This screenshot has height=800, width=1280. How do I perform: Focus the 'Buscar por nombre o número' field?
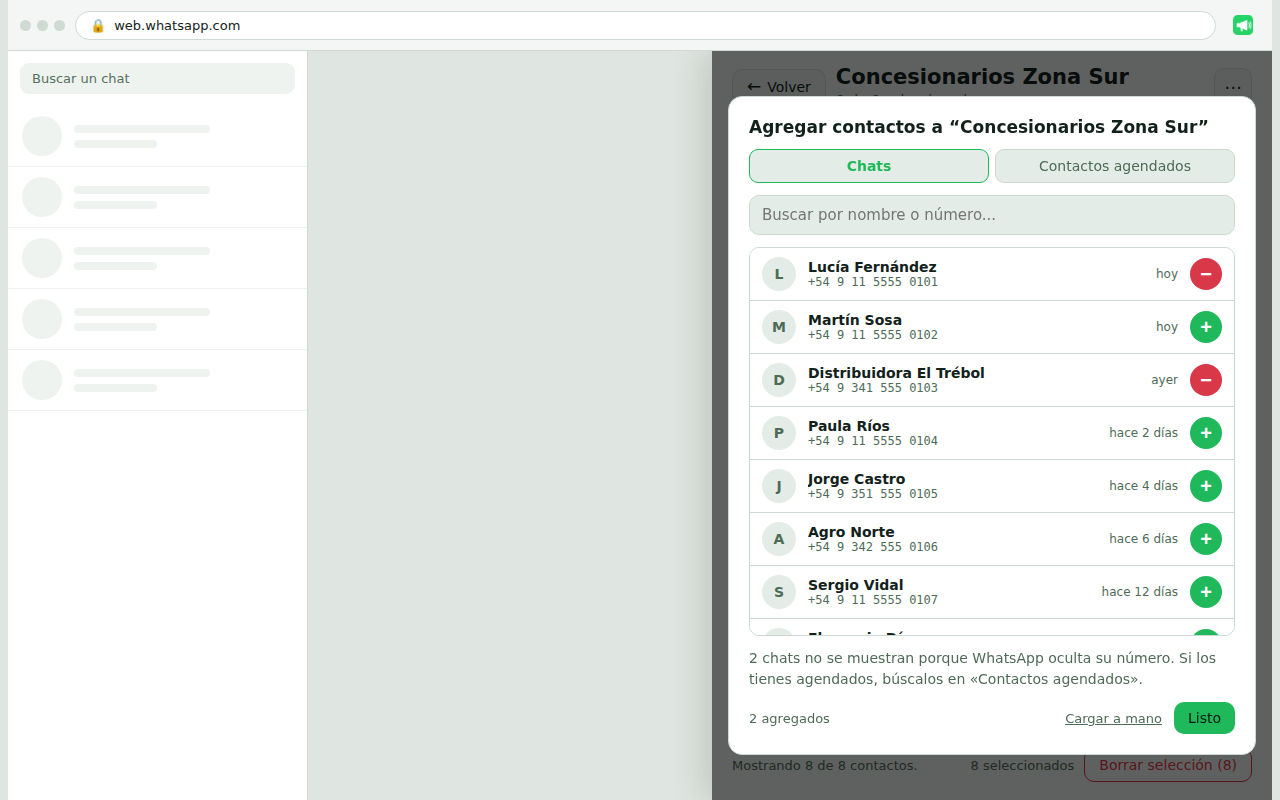(992, 215)
